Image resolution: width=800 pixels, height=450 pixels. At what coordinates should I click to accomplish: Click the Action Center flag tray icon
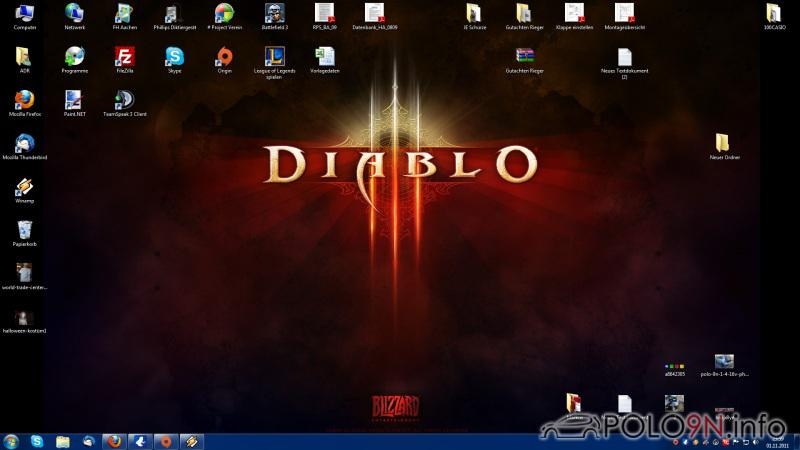736,442
